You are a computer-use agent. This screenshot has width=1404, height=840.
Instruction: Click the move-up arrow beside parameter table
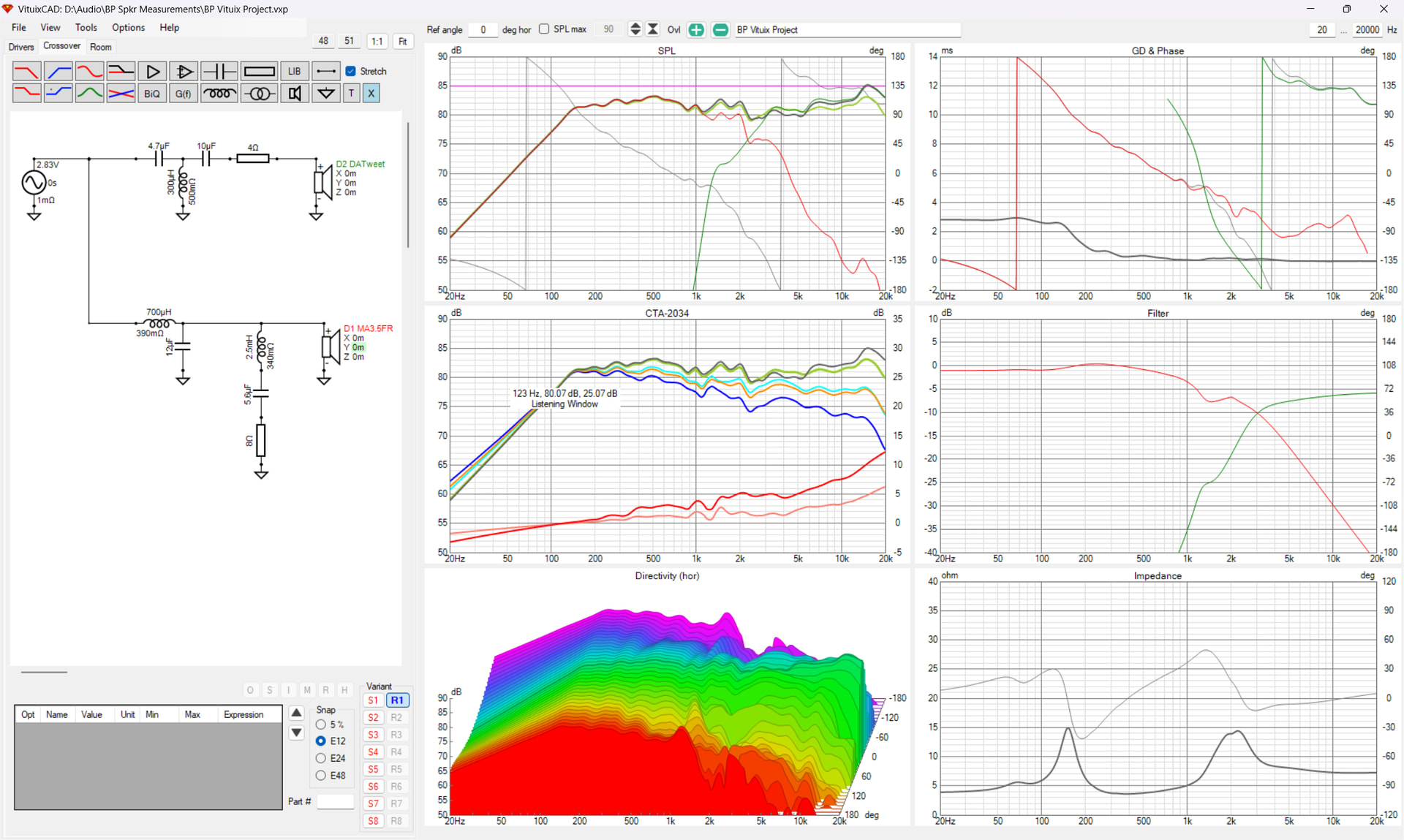(x=296, y=713)
